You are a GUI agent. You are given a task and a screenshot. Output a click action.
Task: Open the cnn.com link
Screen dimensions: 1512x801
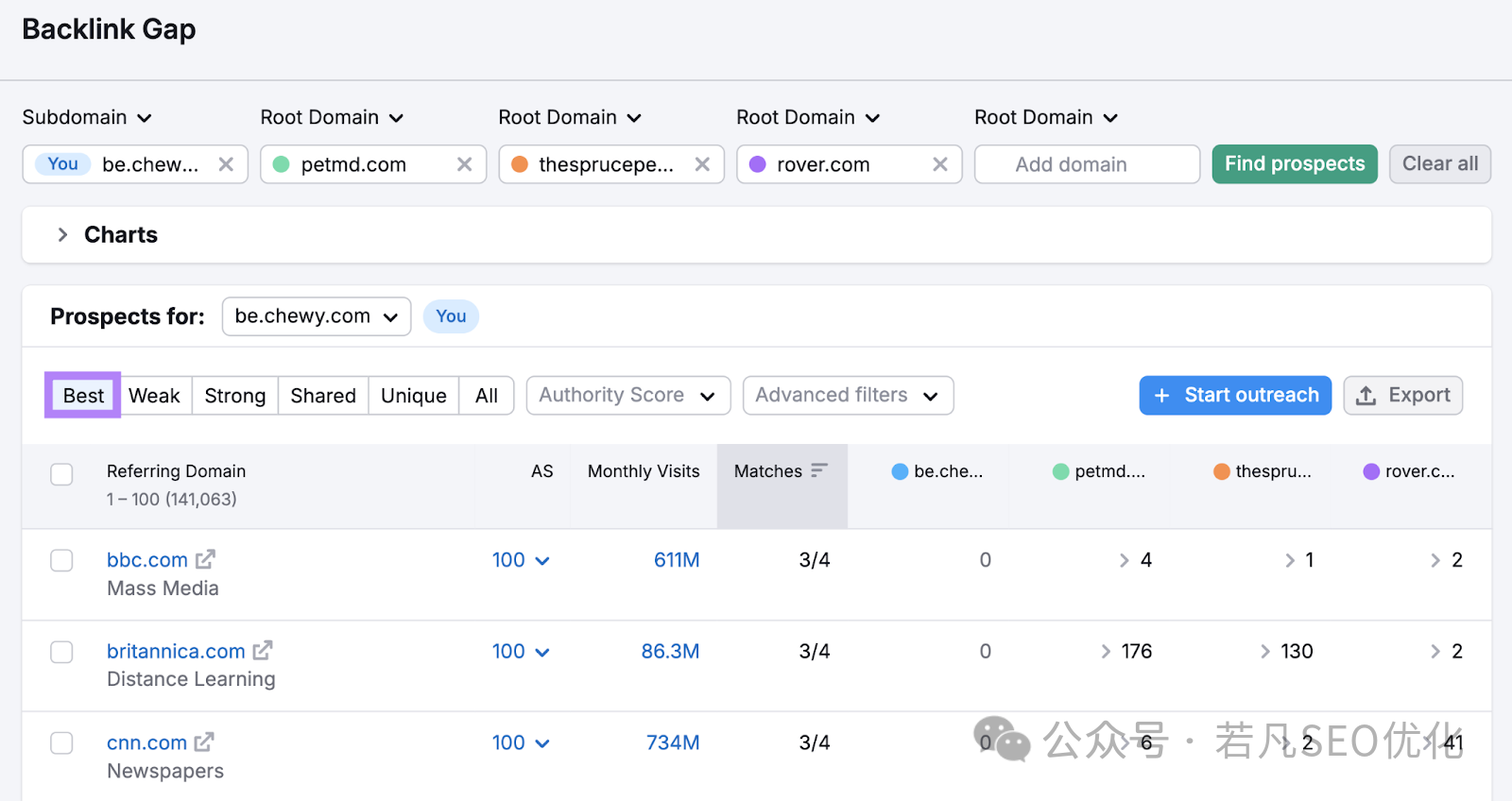146,743
